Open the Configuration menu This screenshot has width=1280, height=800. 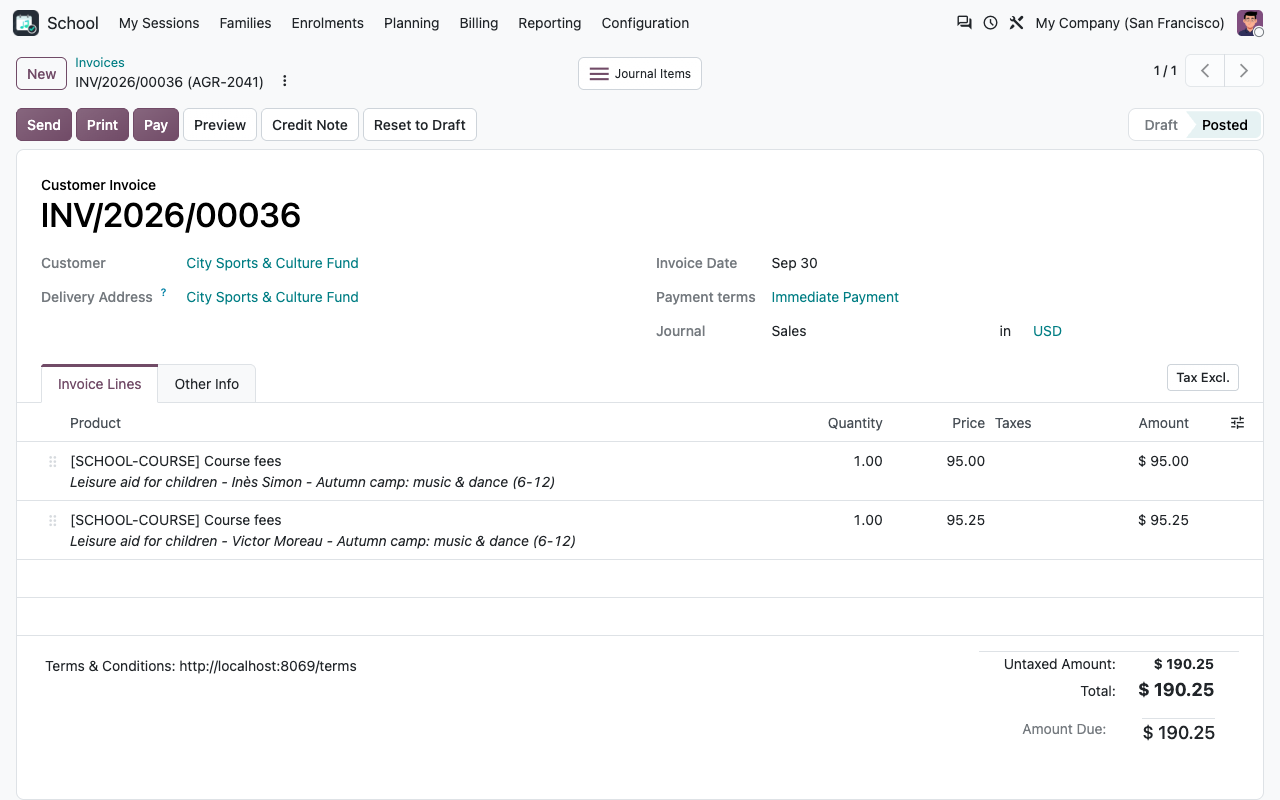(645, 23)
